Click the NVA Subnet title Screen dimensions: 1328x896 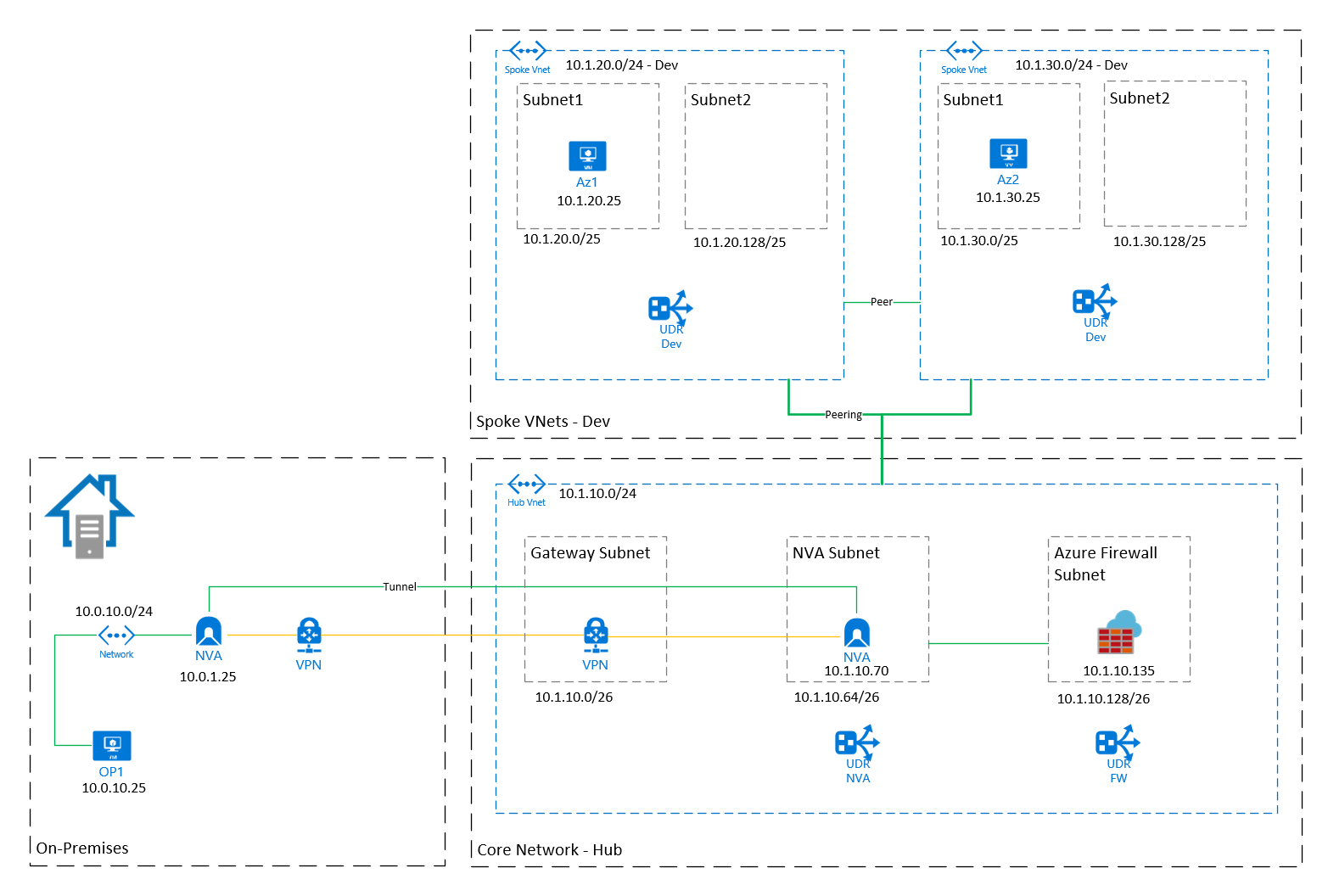click(x=836, y=553)
